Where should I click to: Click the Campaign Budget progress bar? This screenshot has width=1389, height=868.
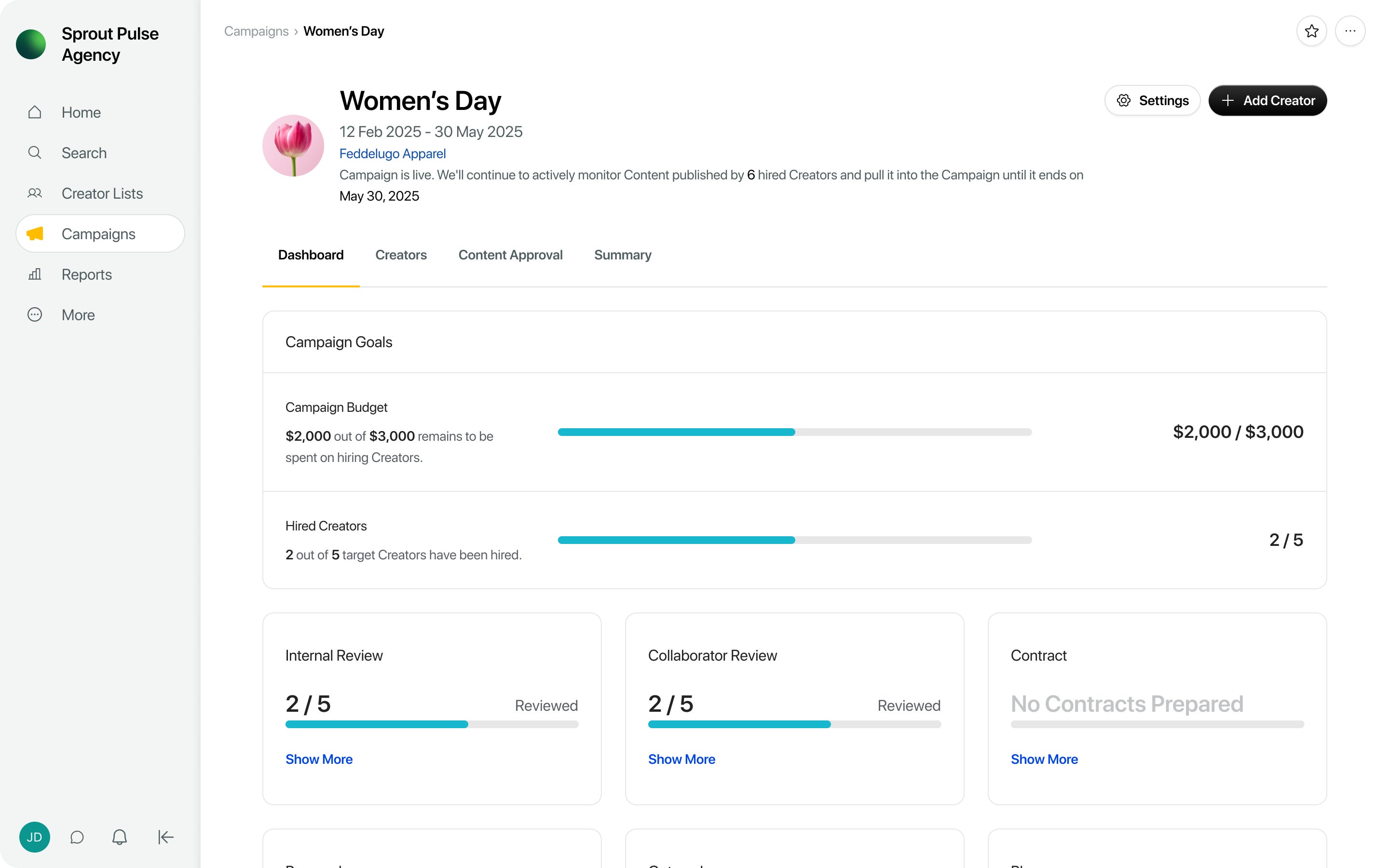(x=794, y=432)
